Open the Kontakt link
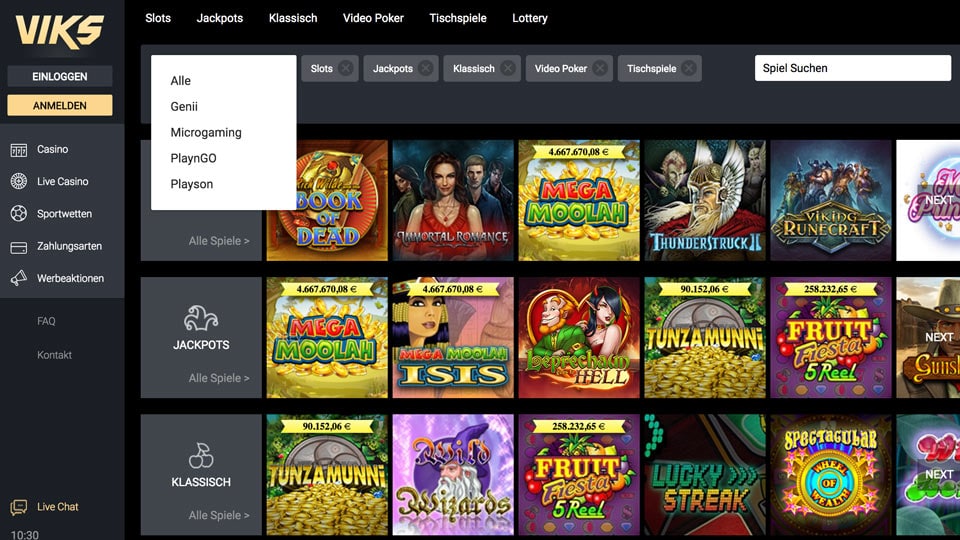 54,354
